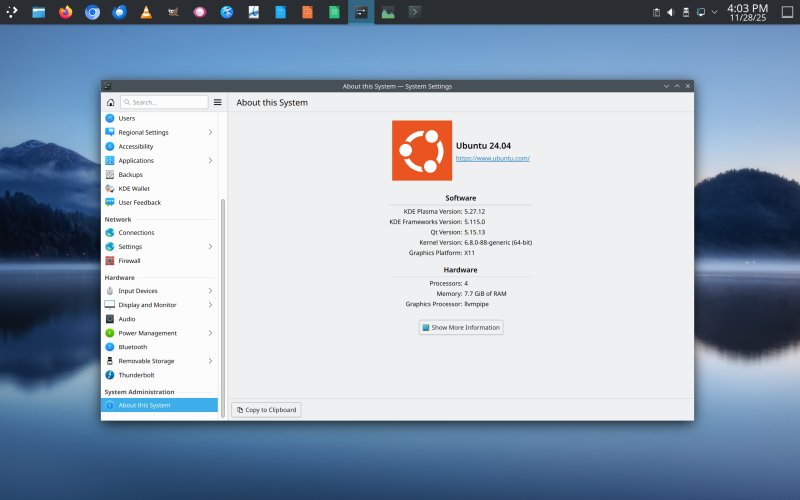Click the settings search field

click(x=165, y=102)
